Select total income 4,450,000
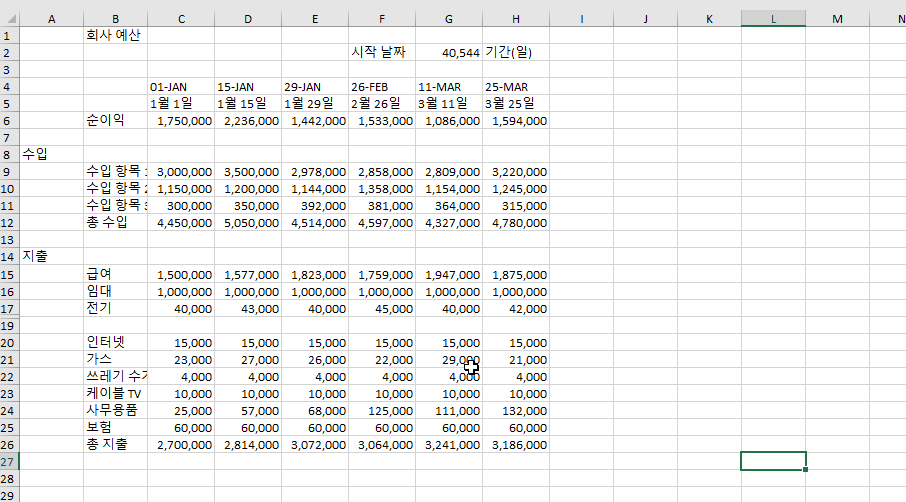Viewport: 906px width, 502px height. click(181, 222)
